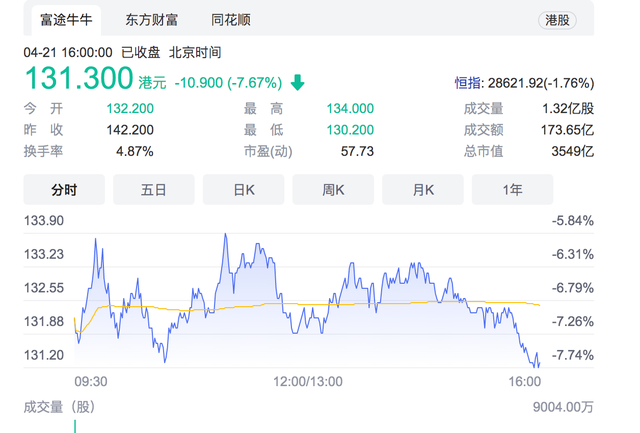
Task: Click the 昨收 value 142.200
Action: tap(130, 130)
